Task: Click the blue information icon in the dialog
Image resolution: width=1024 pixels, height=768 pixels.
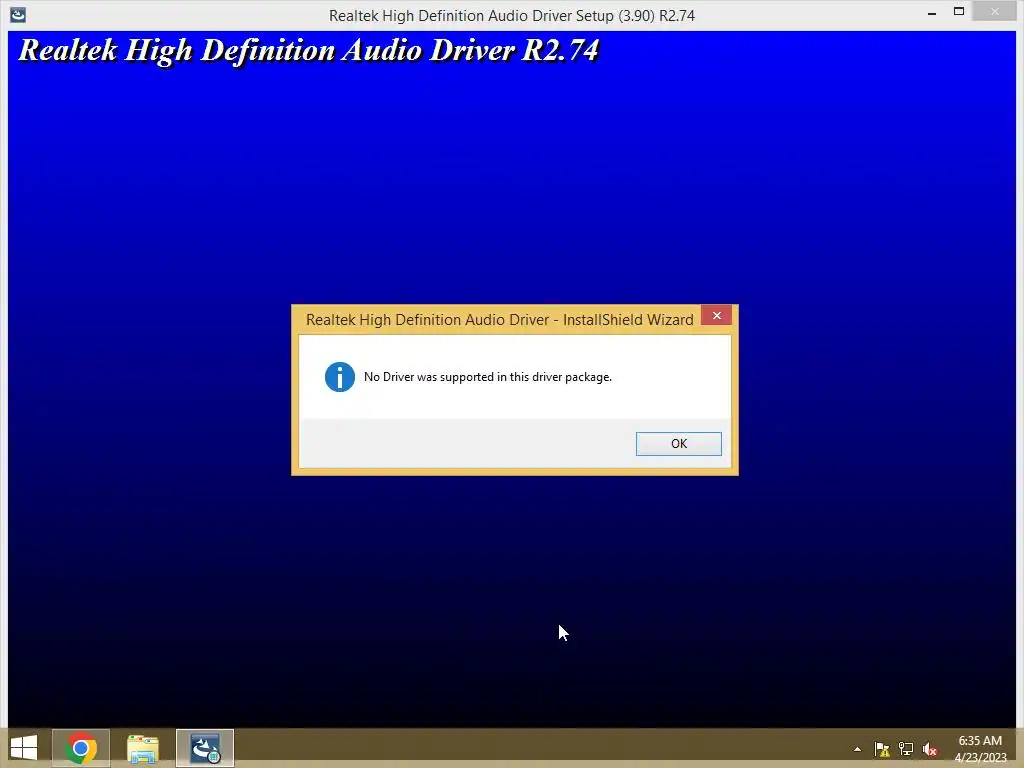Action: [x=340, y=377]
